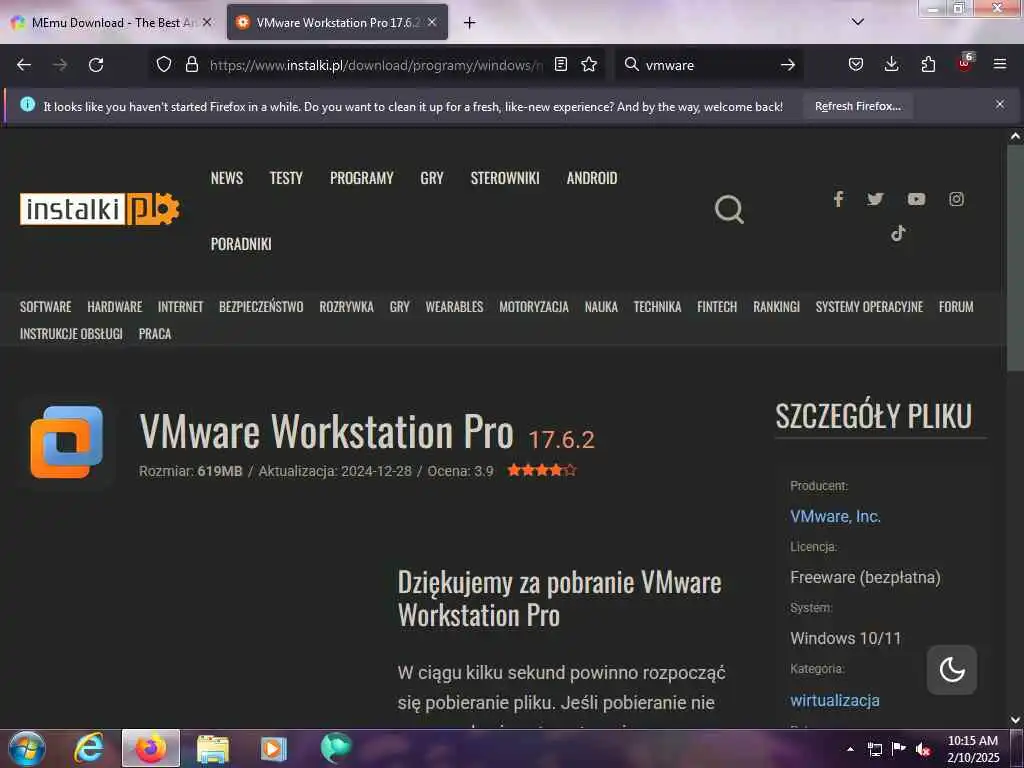Open the instalki TikTok profile
1024x768 pixels.
[x=898, y=233]
